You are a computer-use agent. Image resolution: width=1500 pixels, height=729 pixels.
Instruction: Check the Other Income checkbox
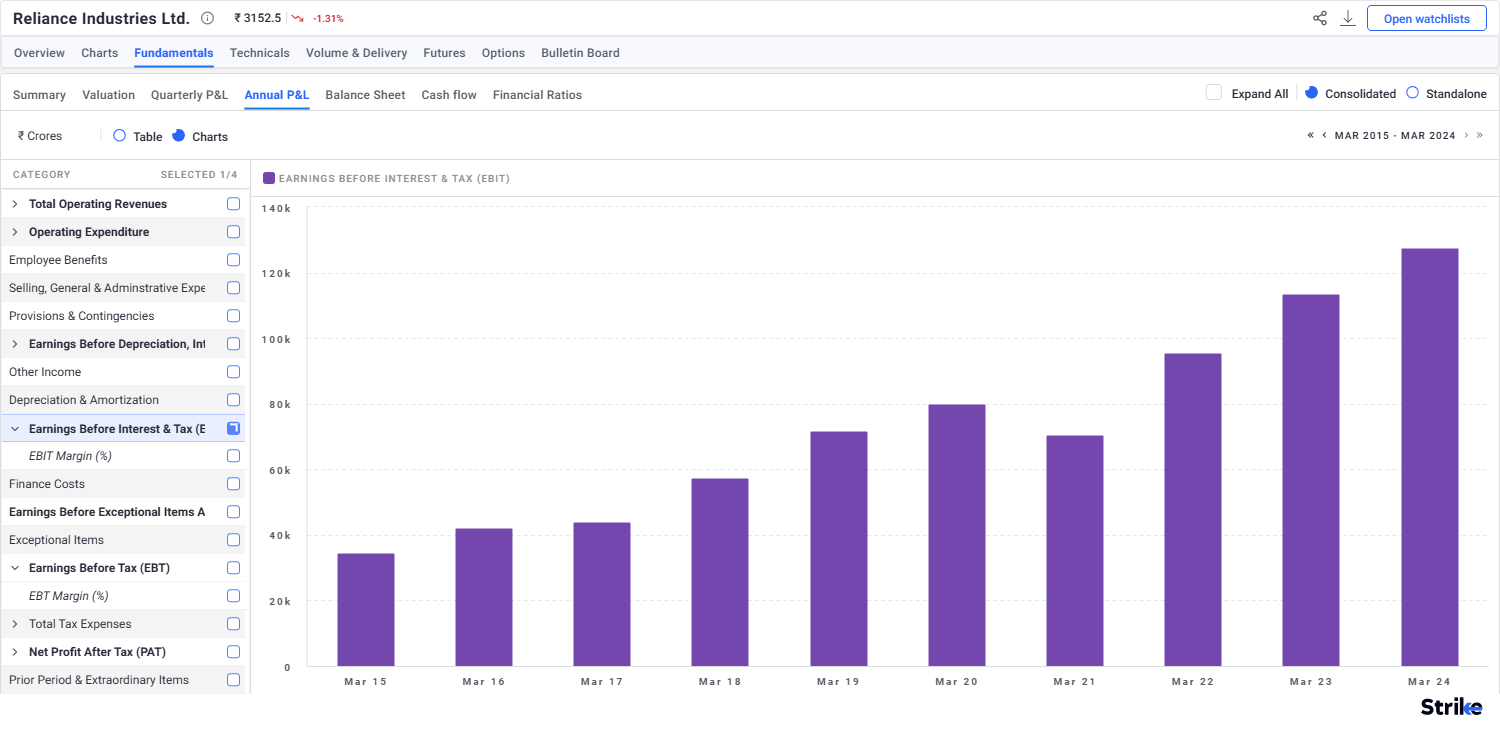pos(233,372)
